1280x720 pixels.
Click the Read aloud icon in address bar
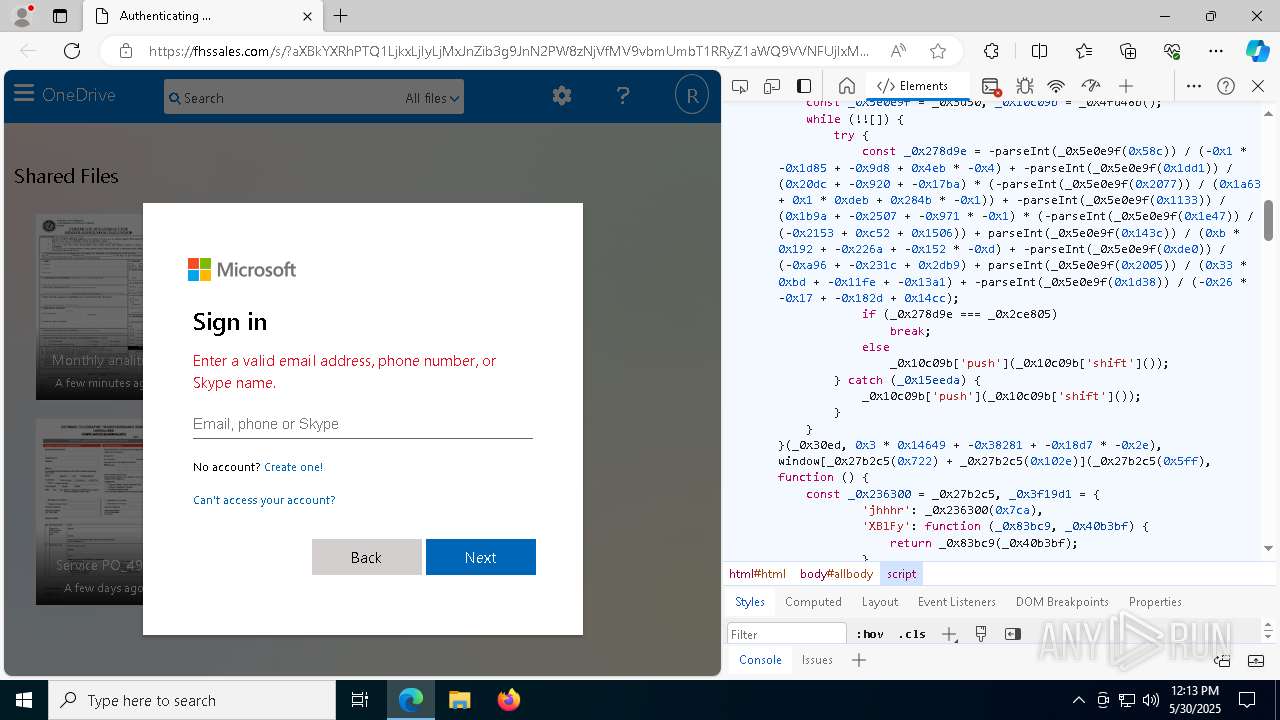[x=898, y=51]
